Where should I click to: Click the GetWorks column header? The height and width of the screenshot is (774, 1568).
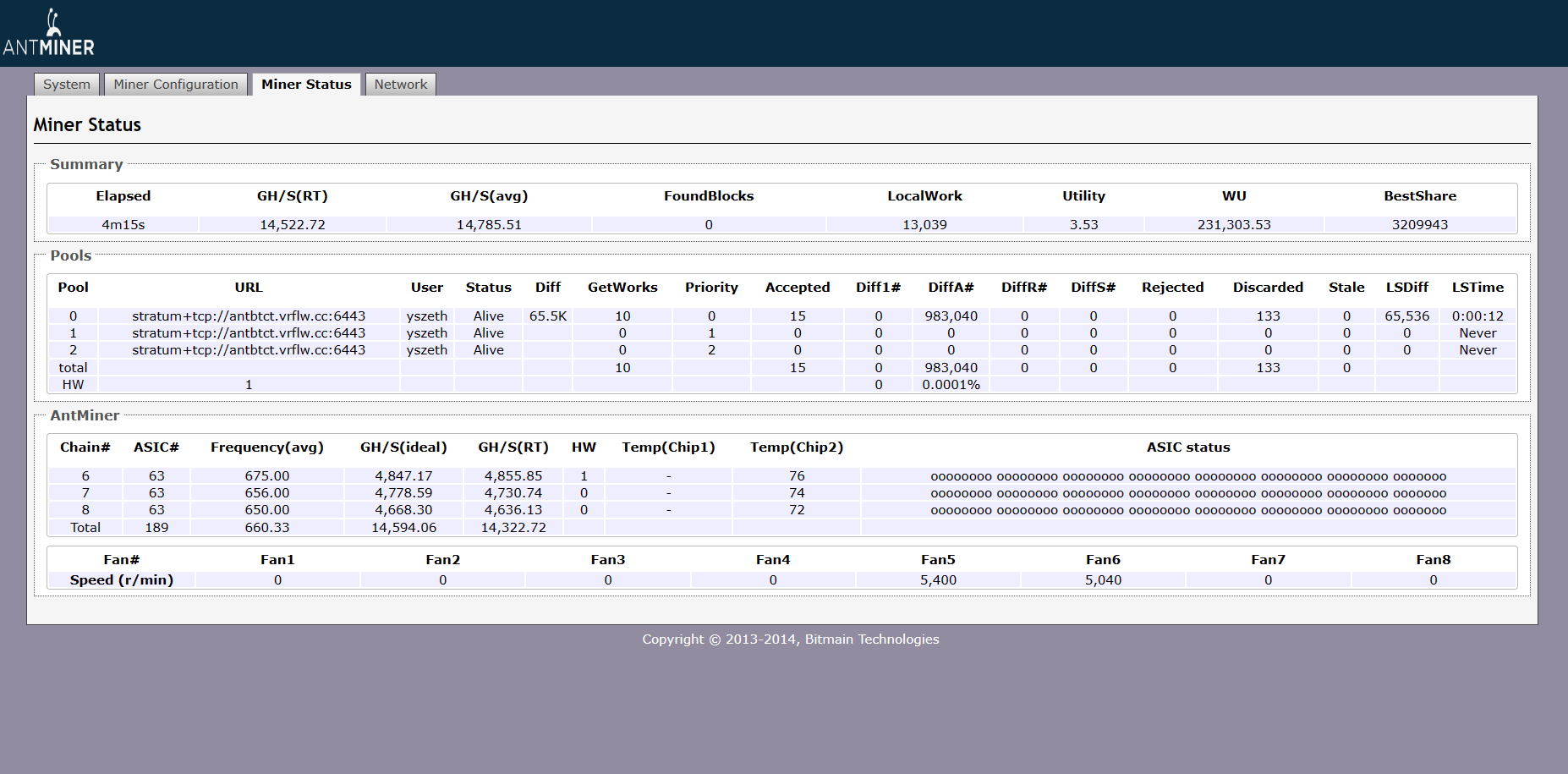point(622,288)
